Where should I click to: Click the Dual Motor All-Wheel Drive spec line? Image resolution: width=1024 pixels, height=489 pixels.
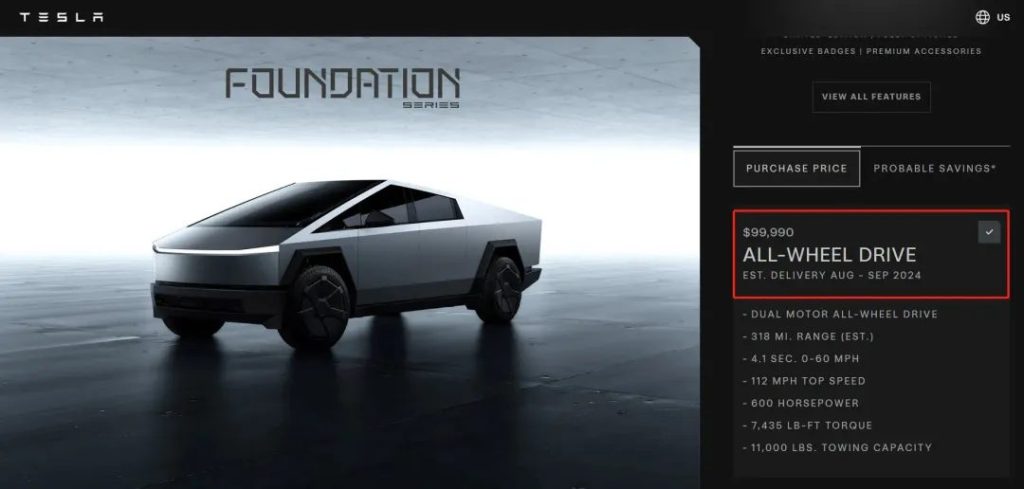click(x=840, y=315)
